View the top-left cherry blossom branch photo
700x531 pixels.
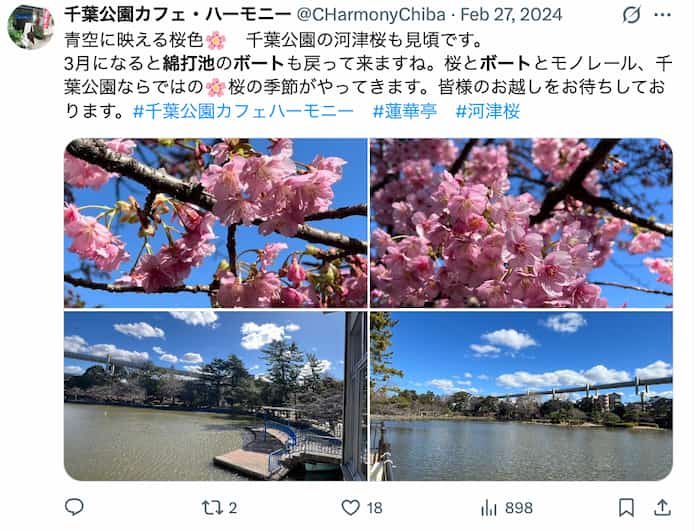(216, 223)
